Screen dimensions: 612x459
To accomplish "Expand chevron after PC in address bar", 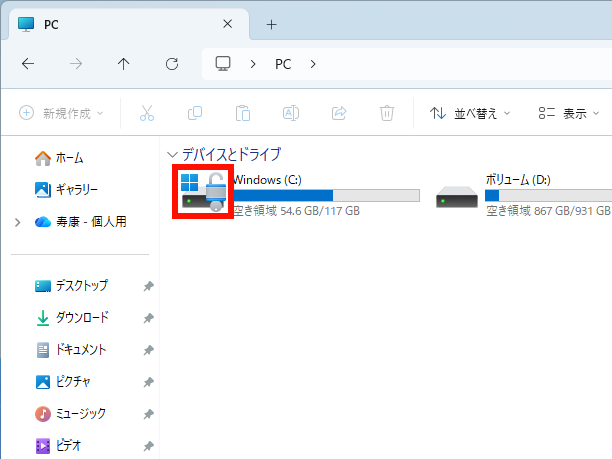I will (x=313, y=64).
